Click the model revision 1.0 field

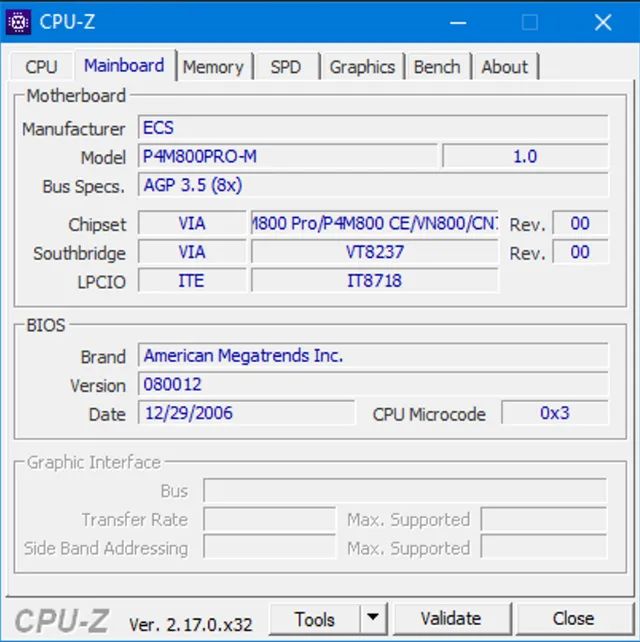[x=525, y=156]
